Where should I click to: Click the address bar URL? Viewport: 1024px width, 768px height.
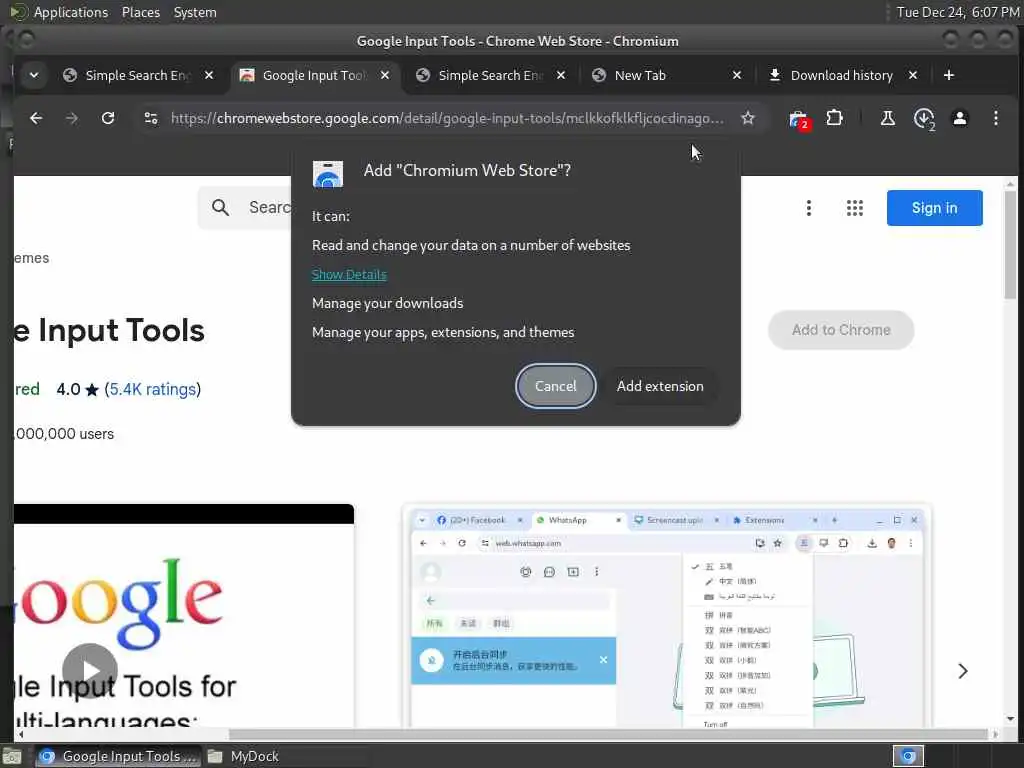pos(447,118)
